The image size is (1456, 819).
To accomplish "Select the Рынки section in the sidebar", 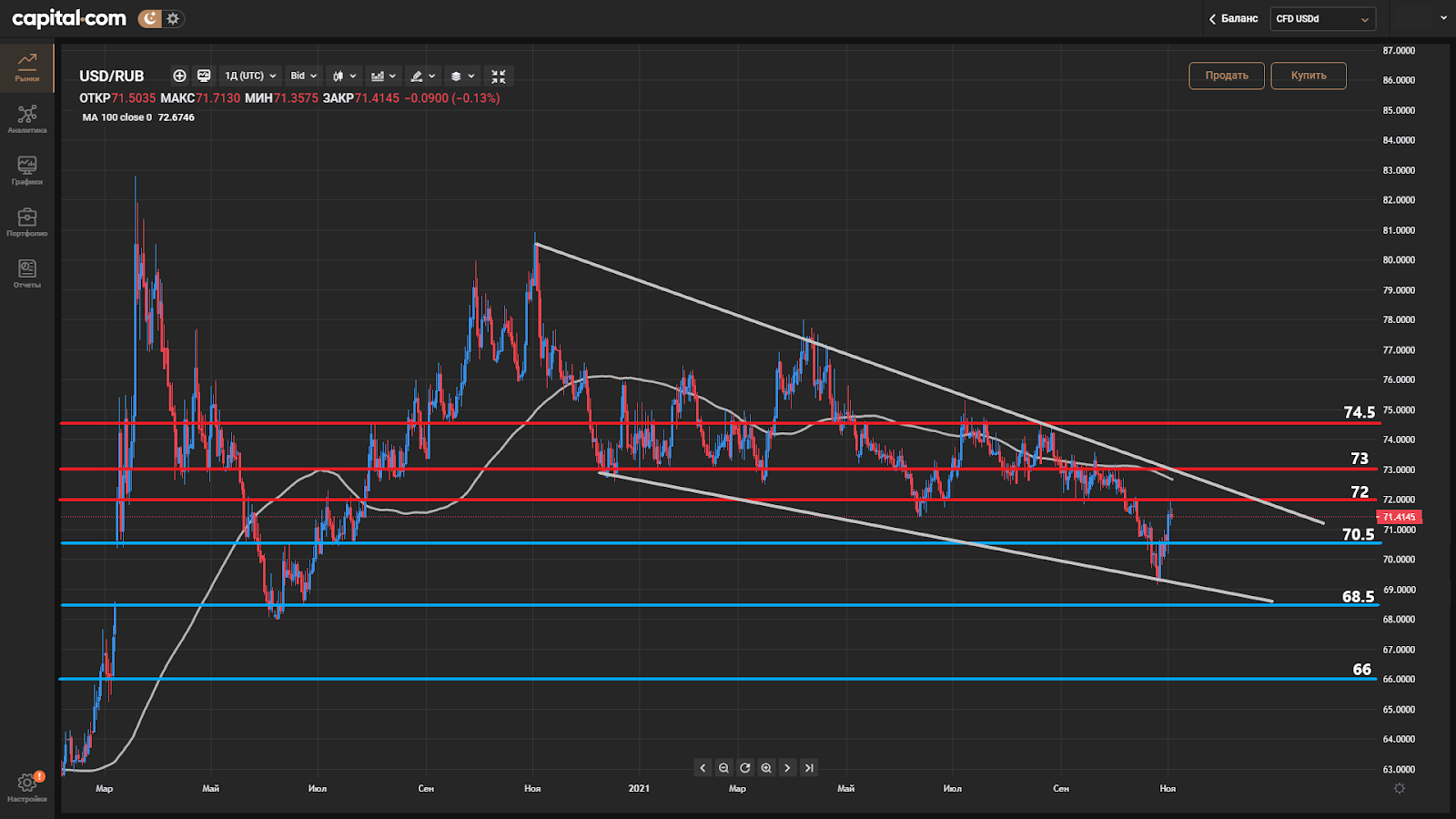I will [27, 66].
